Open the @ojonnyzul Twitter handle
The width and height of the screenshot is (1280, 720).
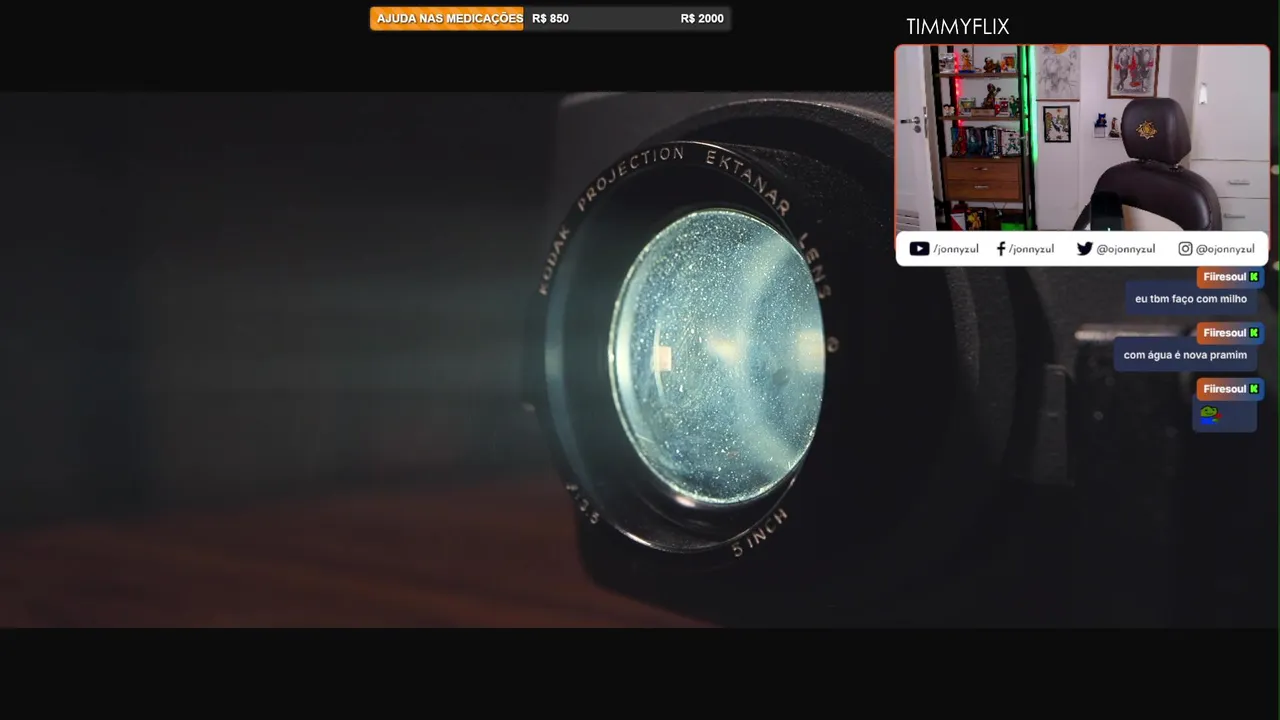(1126, 249)
